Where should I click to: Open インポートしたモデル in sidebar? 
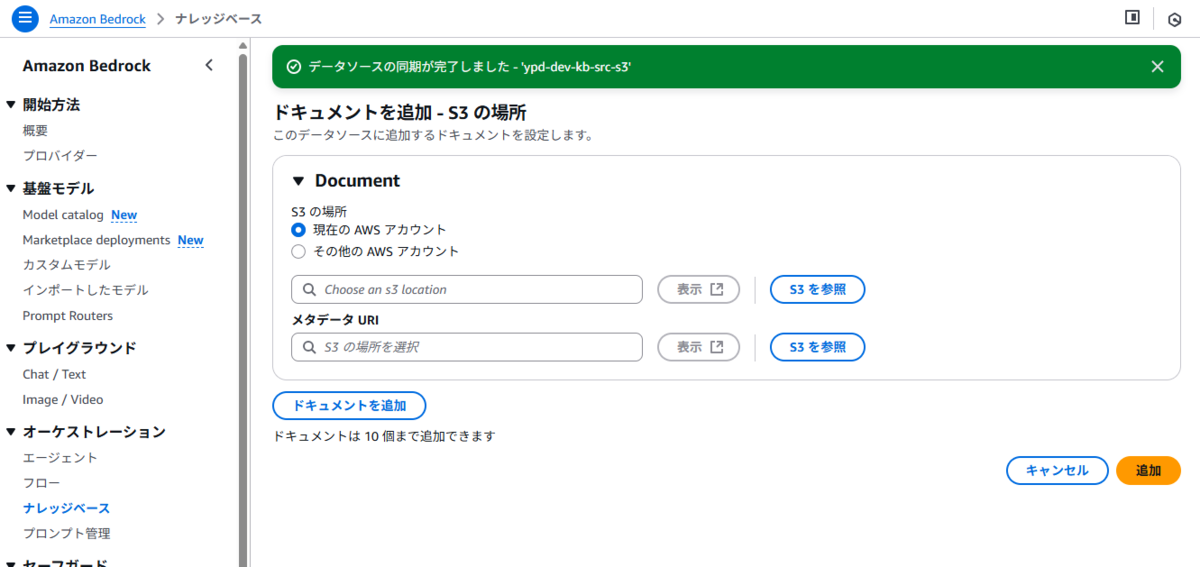85,290
